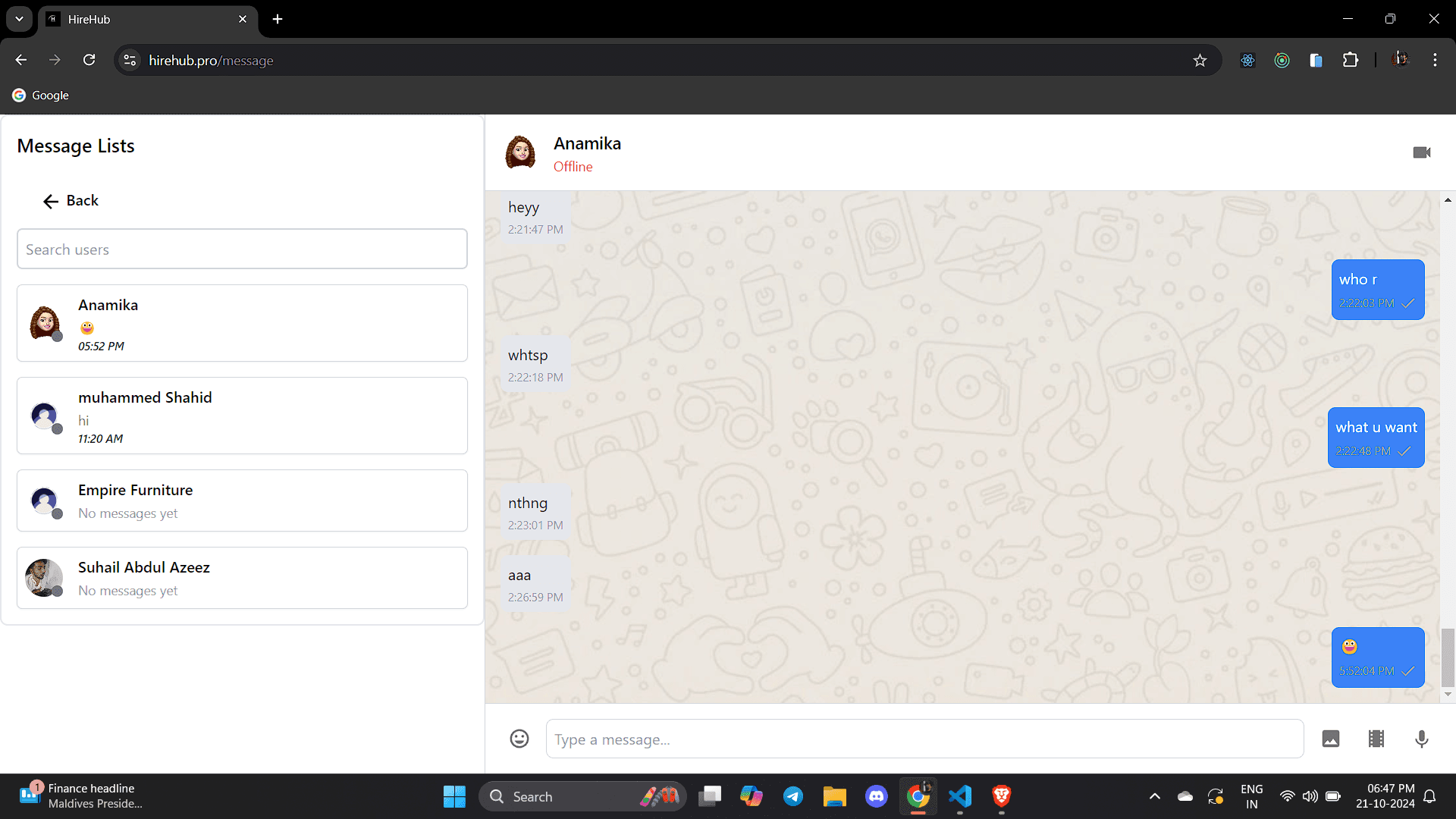Start a video call with Anamika
This screenshot has width=1456, height=819.
point(1422,152)
